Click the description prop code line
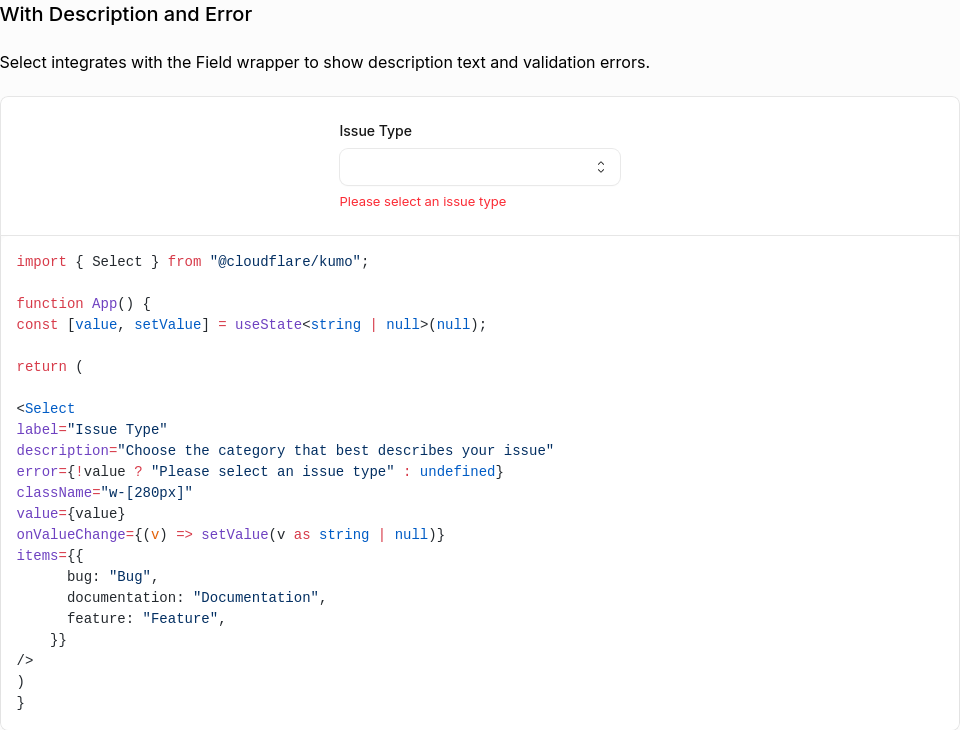 click(x=285, y=450)
